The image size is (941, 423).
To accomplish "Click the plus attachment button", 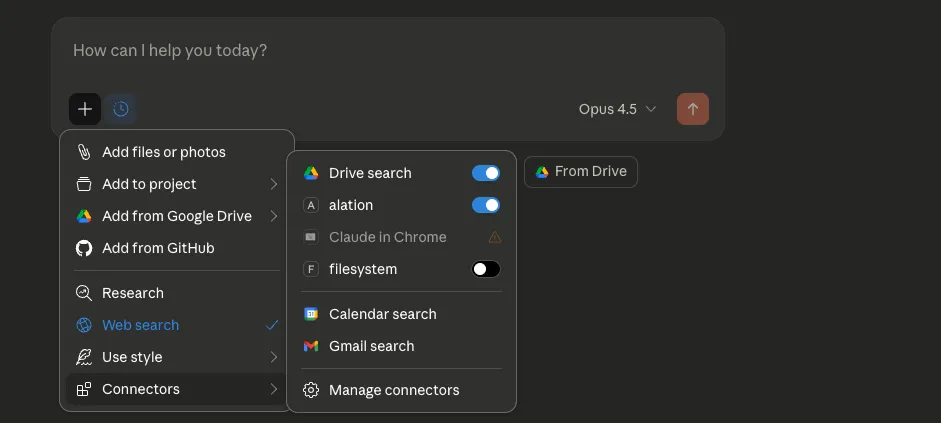I will [x=85, y=109].
